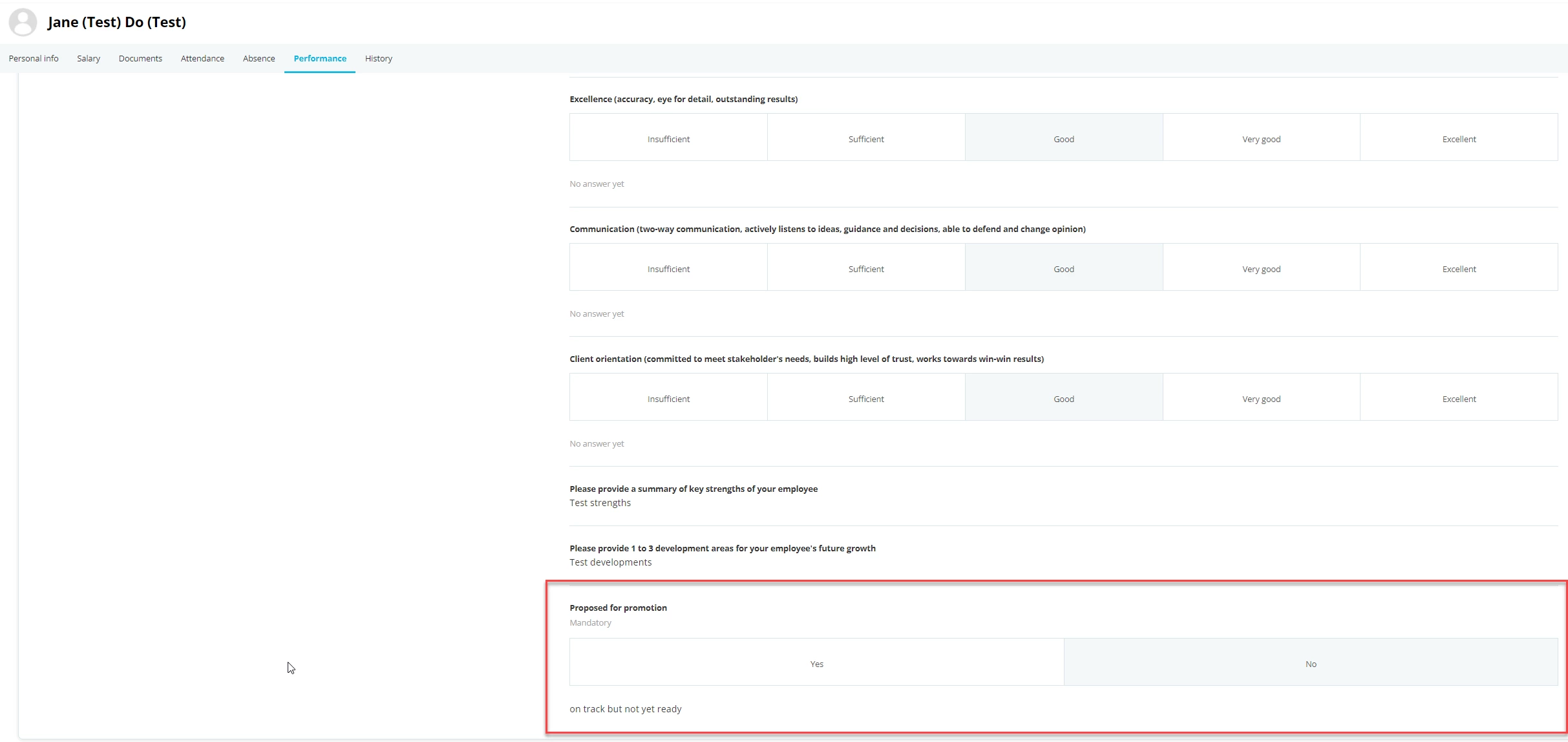The image size is (1568, 742).
Task: Rate Communication as Good
Action: pos(1064,268)
